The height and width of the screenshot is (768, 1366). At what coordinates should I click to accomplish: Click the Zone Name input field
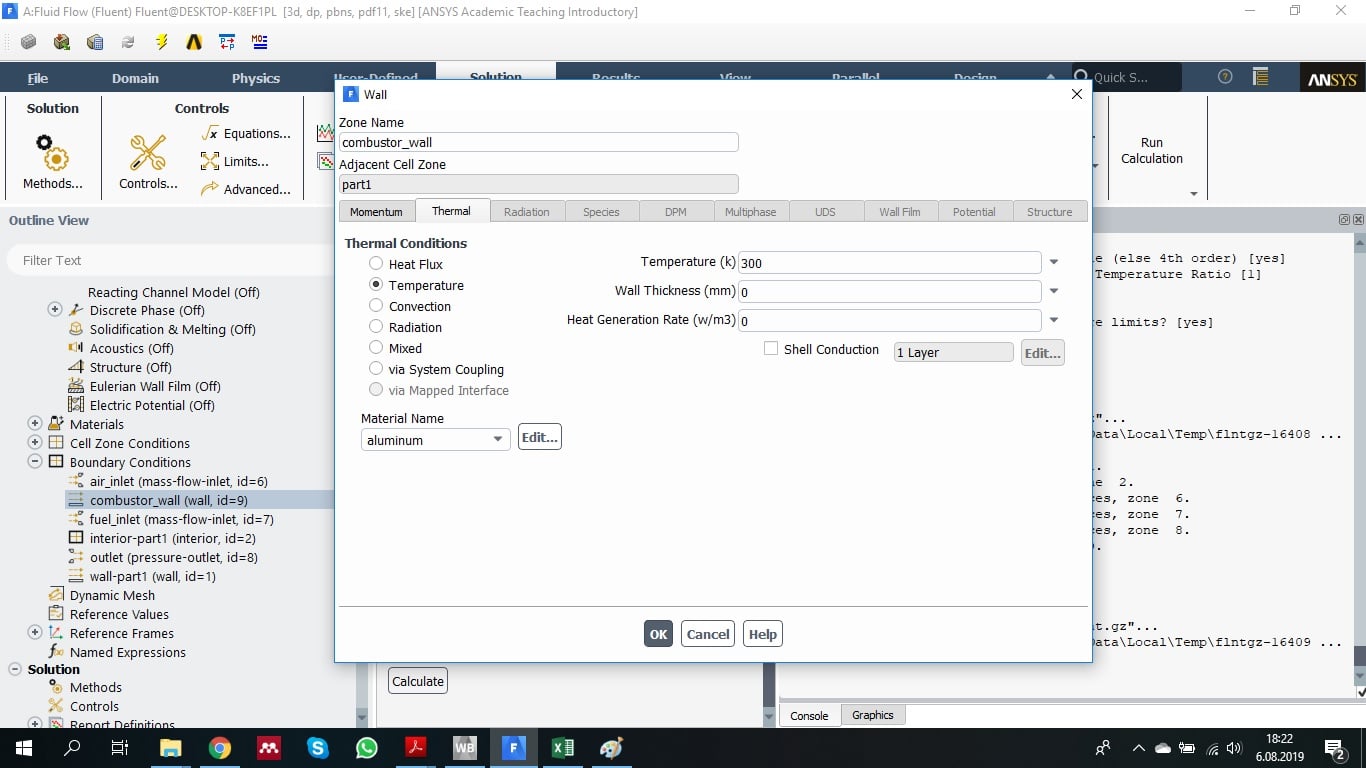point(539,142)
